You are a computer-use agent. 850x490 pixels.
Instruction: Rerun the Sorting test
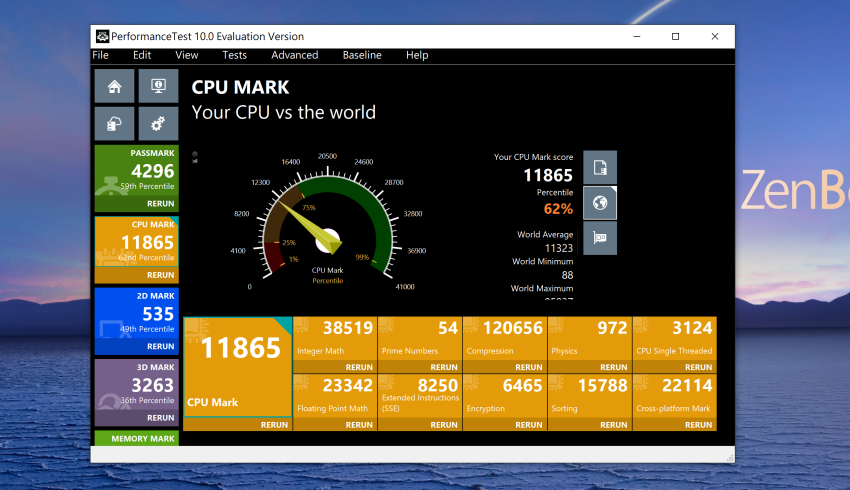(x=614, y=425)
